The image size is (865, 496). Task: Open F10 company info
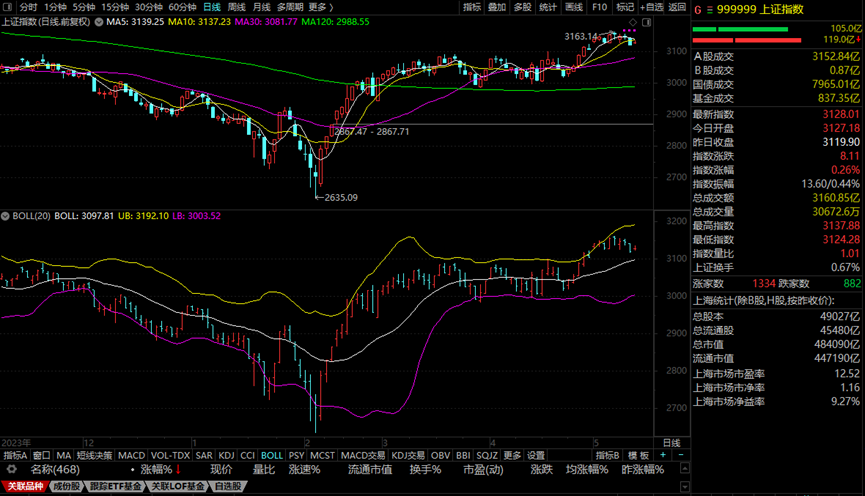600,7
